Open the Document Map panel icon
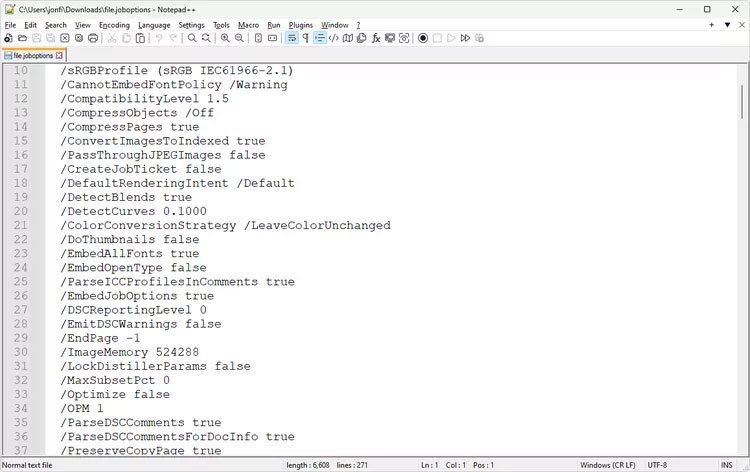Screen dimensions: 750x472 [x=348, y=38]
